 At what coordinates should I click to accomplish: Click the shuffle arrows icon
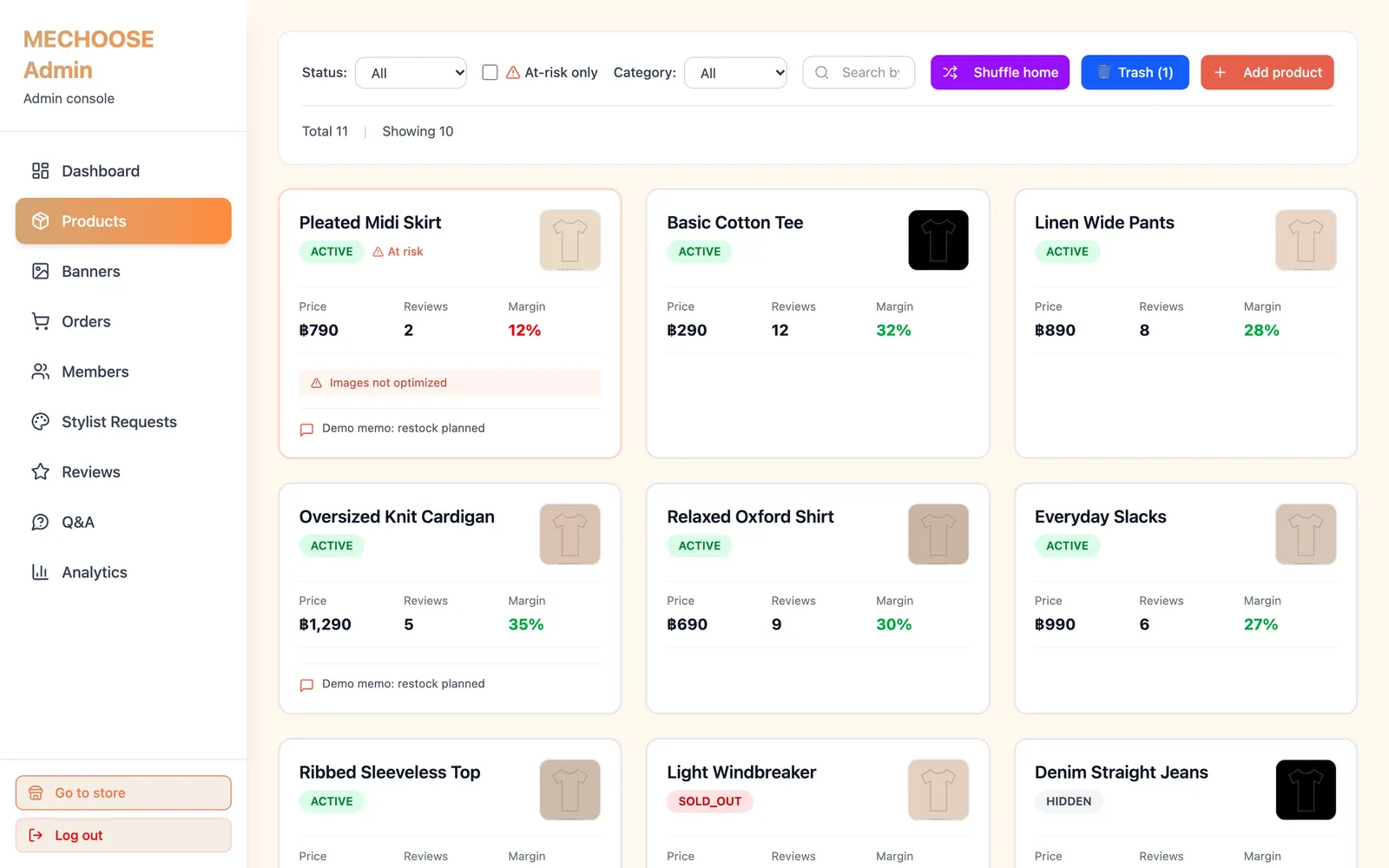951,72
